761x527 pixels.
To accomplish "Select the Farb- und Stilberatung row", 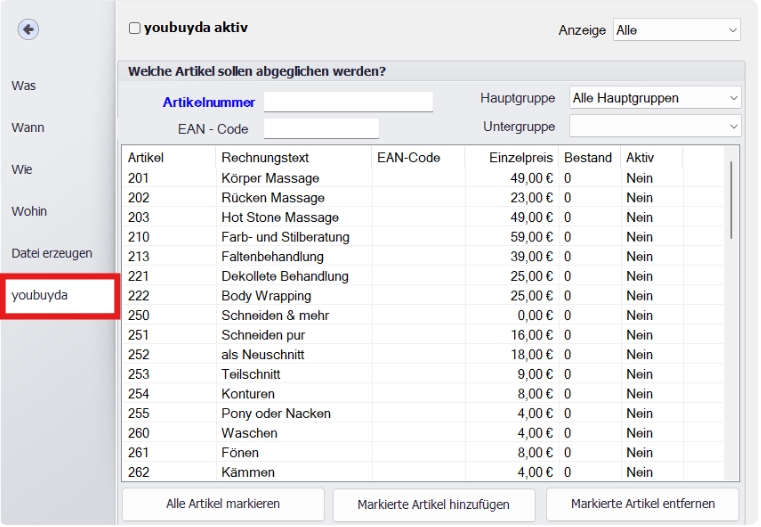I will 423,237.
